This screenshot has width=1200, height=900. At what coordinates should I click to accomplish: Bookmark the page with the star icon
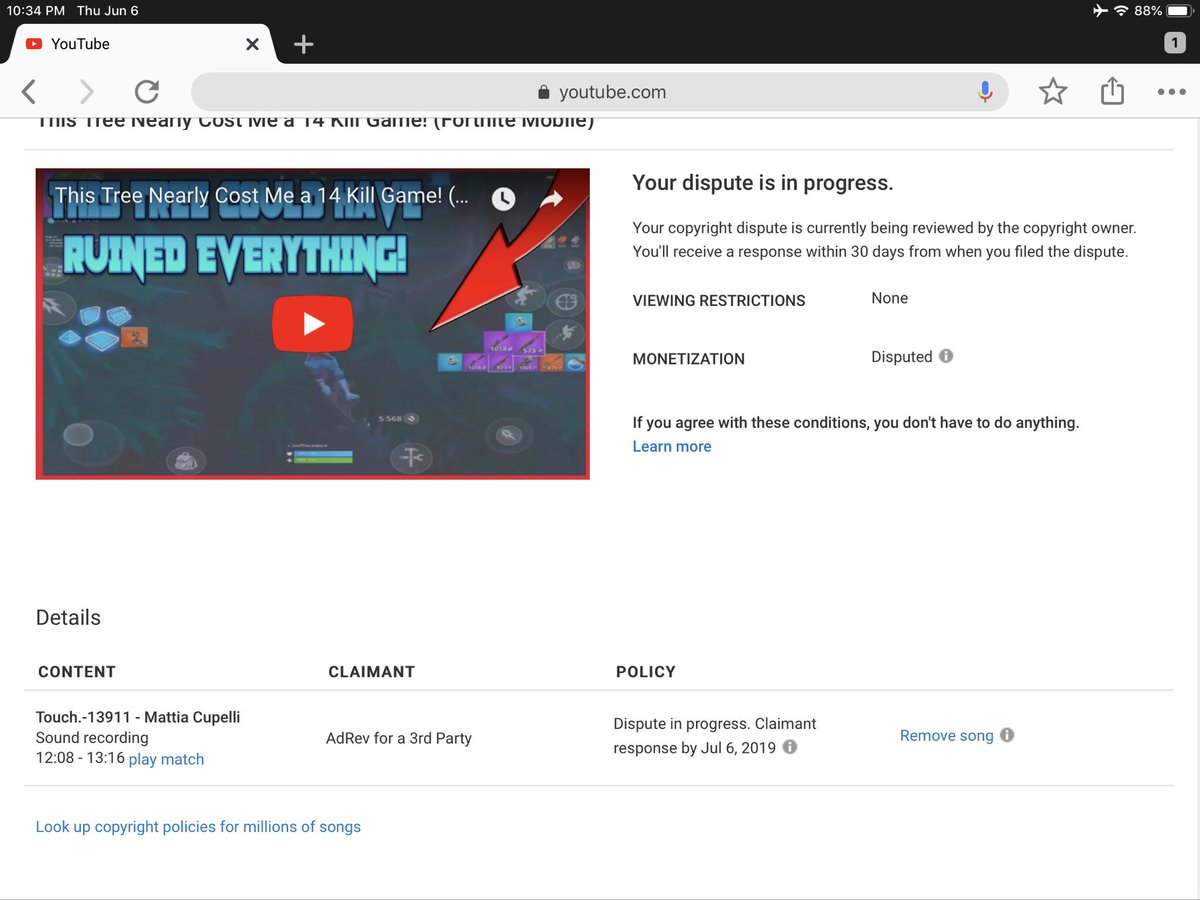point(1053,92)
